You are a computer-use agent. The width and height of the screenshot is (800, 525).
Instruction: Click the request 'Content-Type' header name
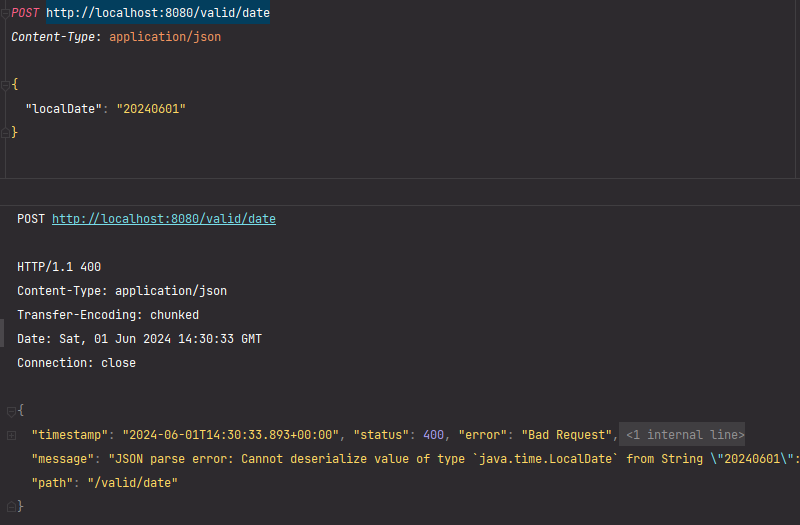tap(53, 37)
